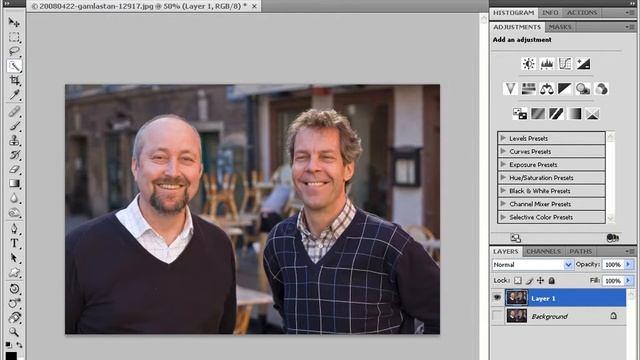Switch to the Info tab

click(550, 13)
